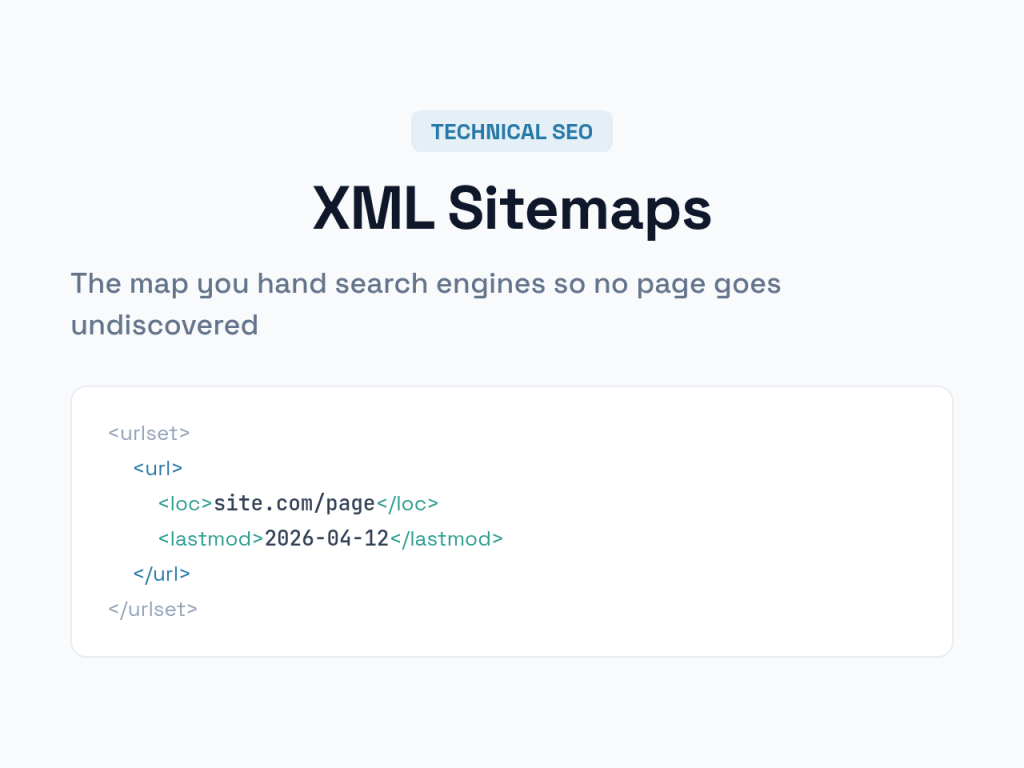The width and height of the screenshot is (1024, 768).
Task: Click the TECHNICAL SEO badge
Action: click(x=511, y=131)
